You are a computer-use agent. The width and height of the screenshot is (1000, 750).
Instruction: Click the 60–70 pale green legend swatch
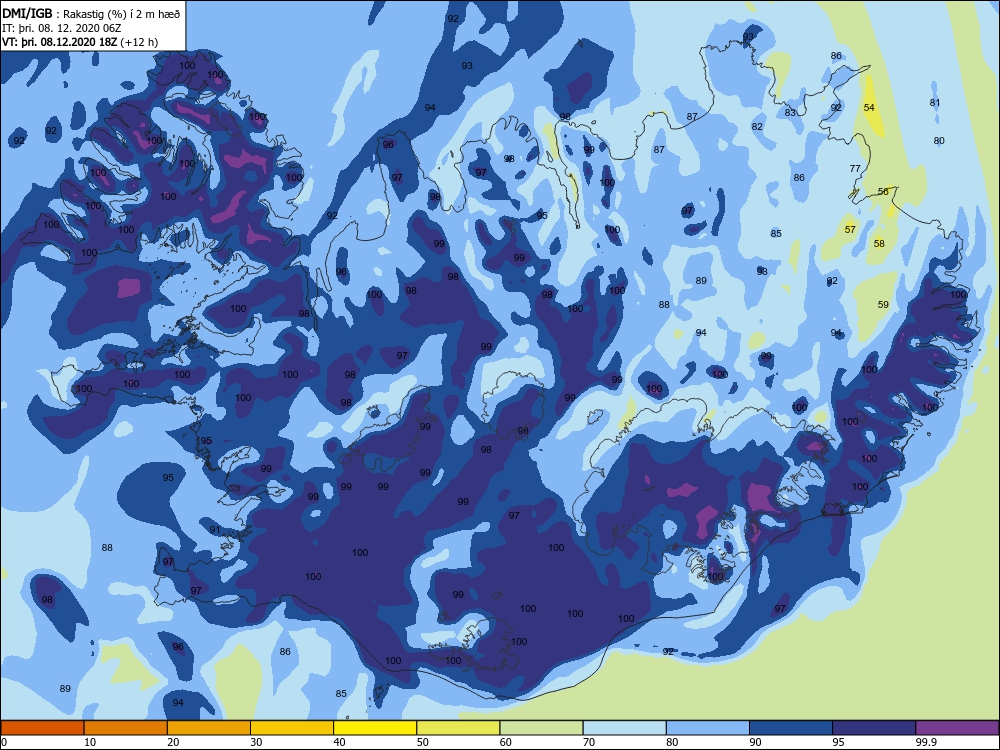click(x=541, y=728)
